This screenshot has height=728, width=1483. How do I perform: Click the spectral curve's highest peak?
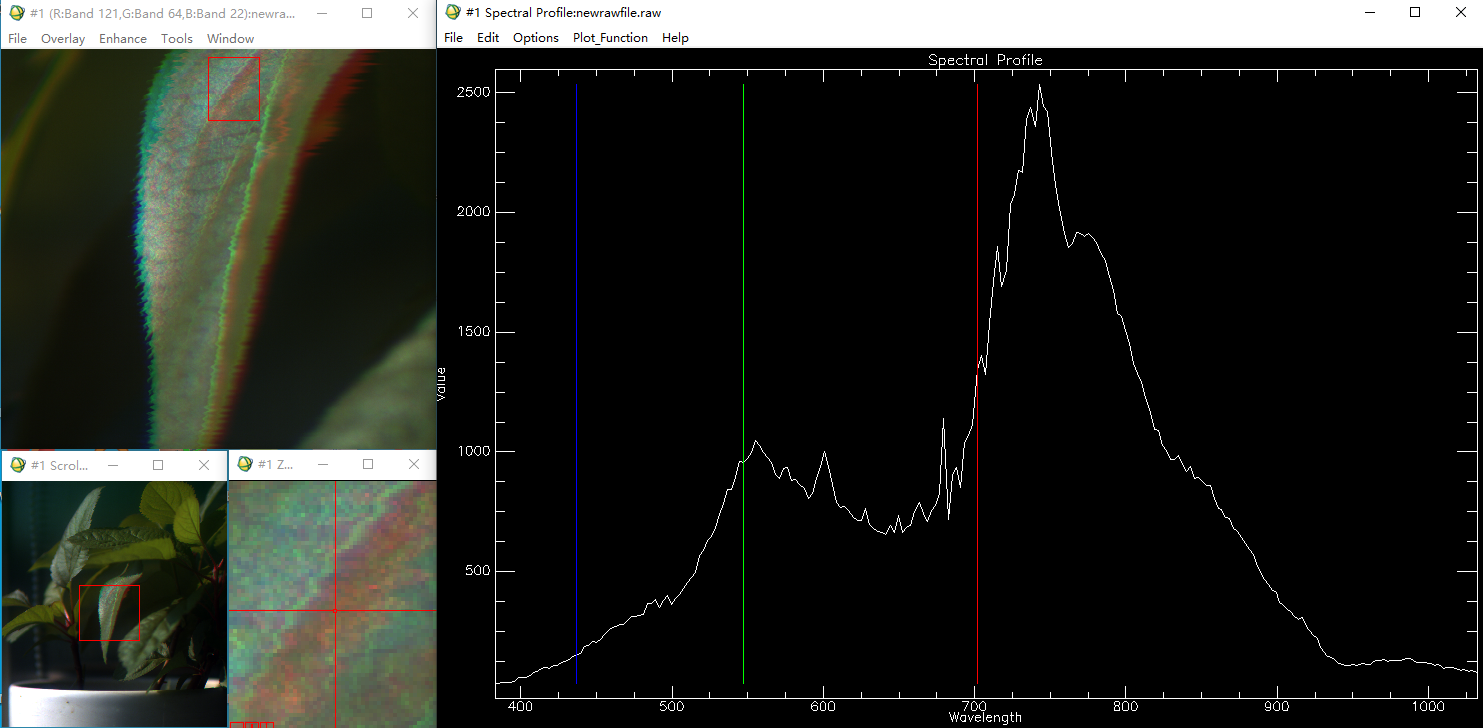(x=1040, y=86)
